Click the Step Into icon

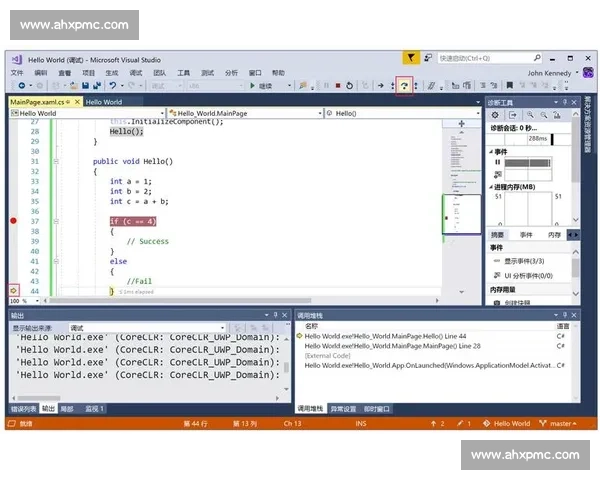393,85
